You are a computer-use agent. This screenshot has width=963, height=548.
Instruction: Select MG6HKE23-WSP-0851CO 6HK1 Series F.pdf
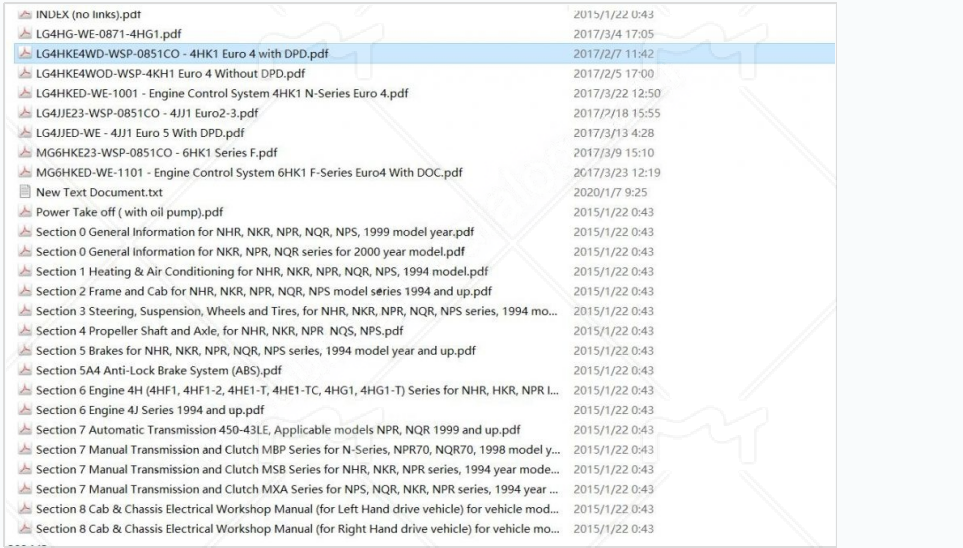[x=157, y=152]
